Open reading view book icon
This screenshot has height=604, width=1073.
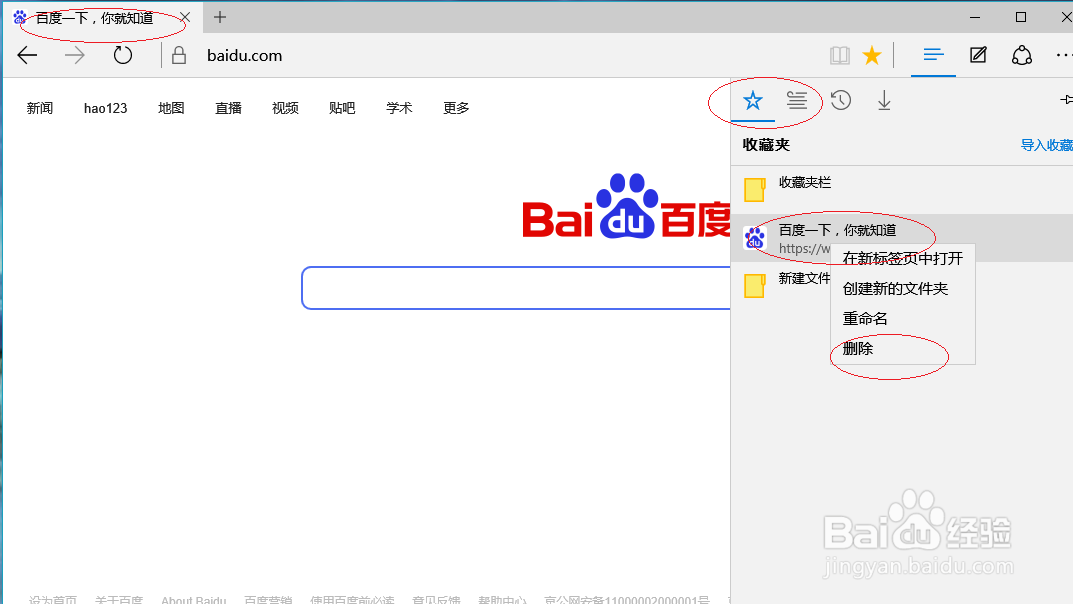click(x=840, y=55)
